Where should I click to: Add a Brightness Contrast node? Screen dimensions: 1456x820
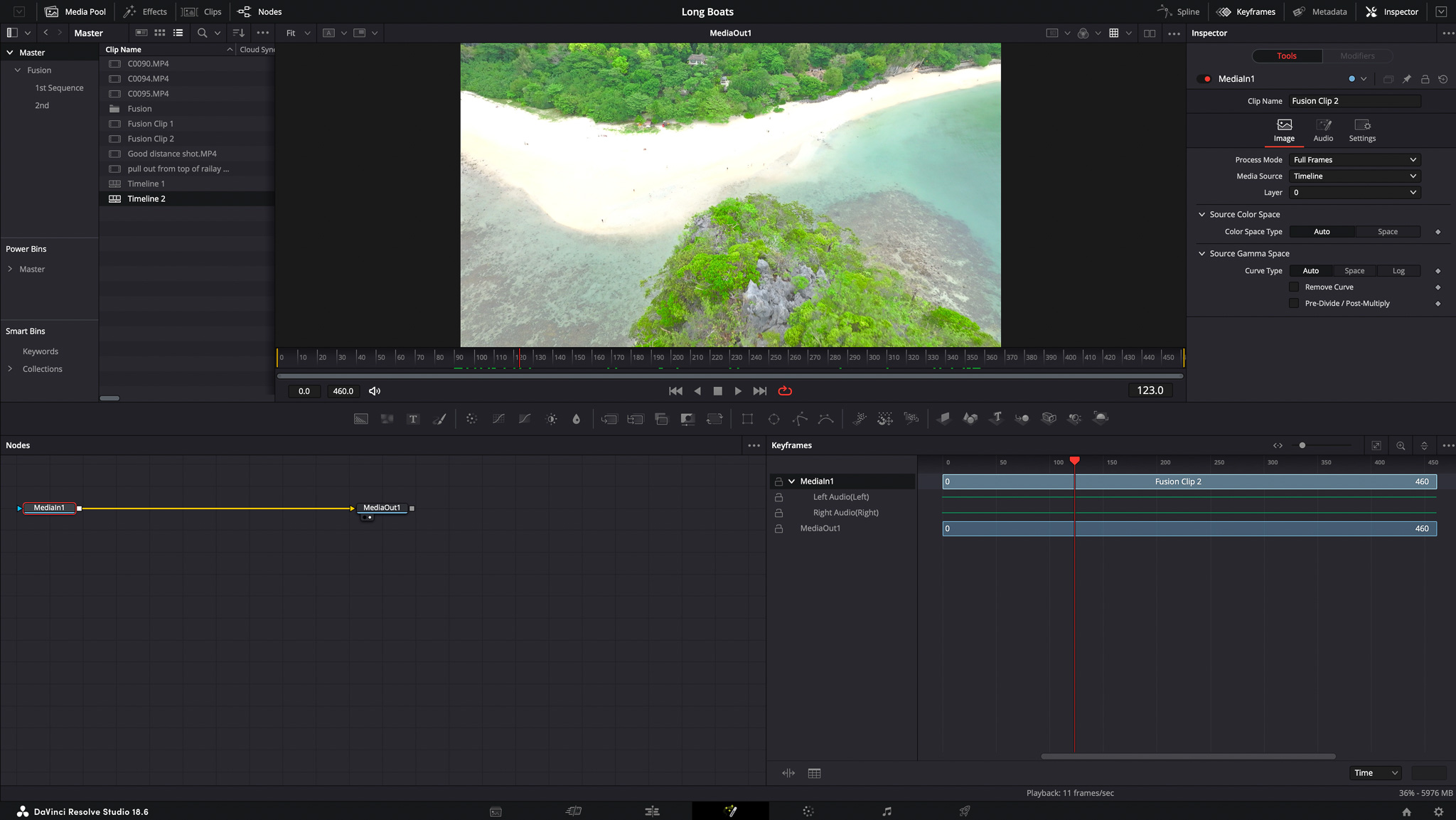pos(551,419)
